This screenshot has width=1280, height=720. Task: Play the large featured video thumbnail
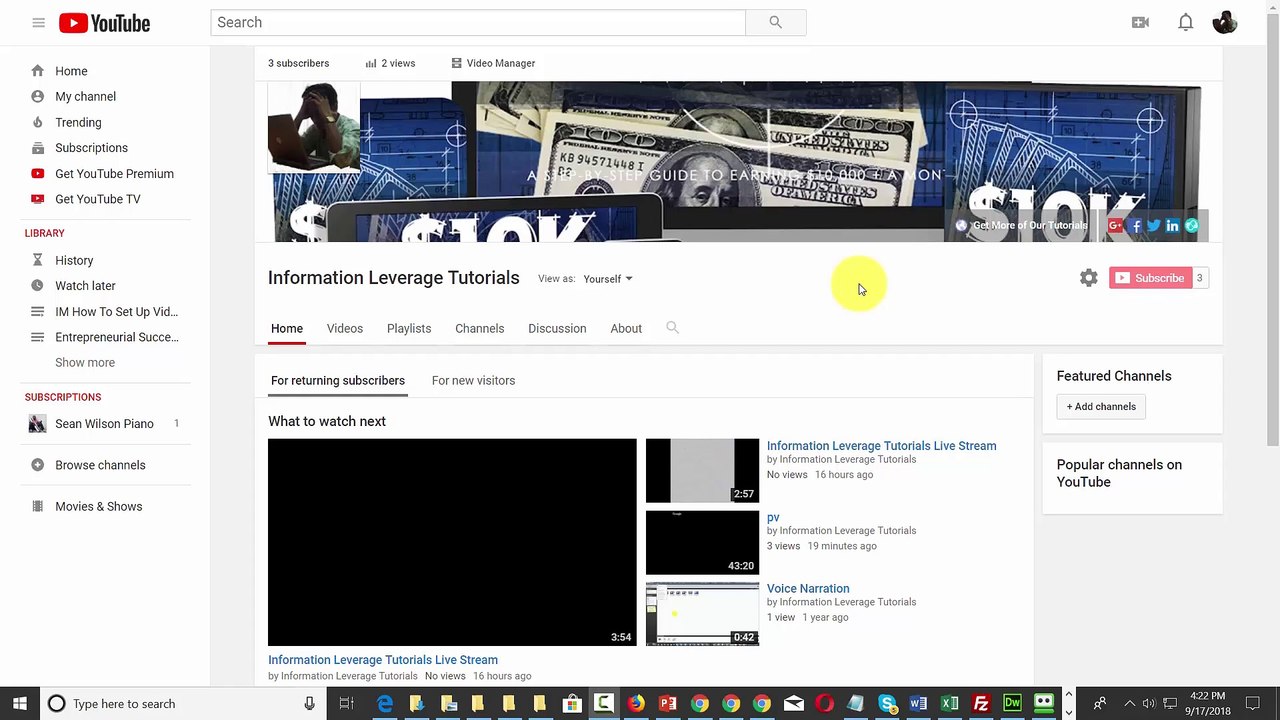click(452, 542)
